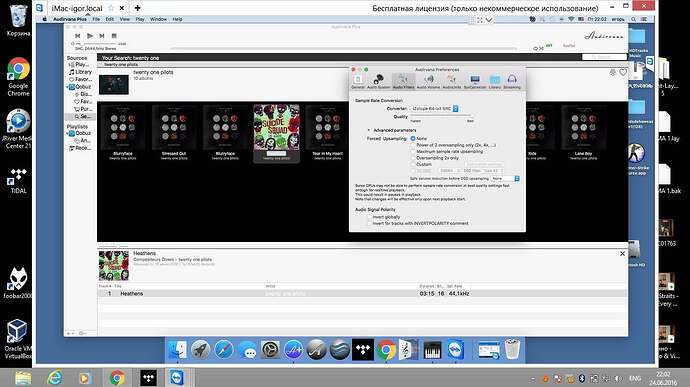Collapse the Qobuz source tree in Sources
This screenshot has width=690, height=387.
point(67,87)
